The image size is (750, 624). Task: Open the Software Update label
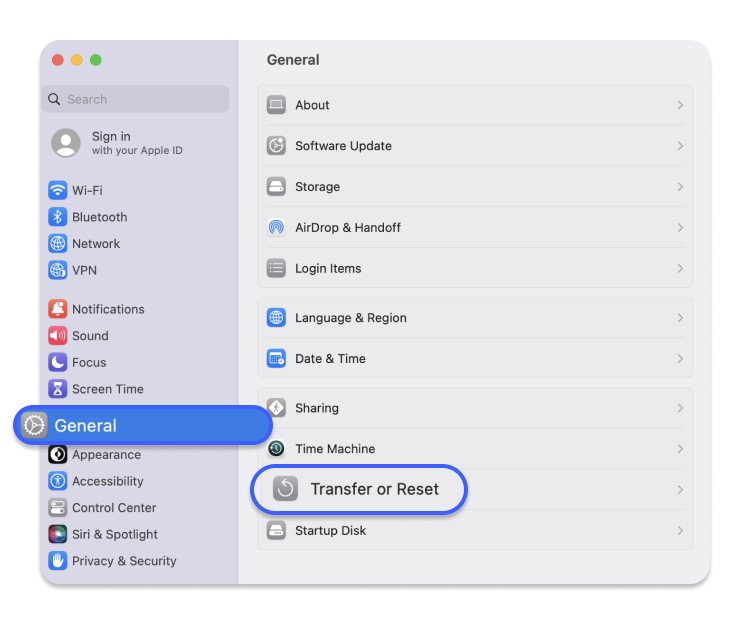coord(343,145)
